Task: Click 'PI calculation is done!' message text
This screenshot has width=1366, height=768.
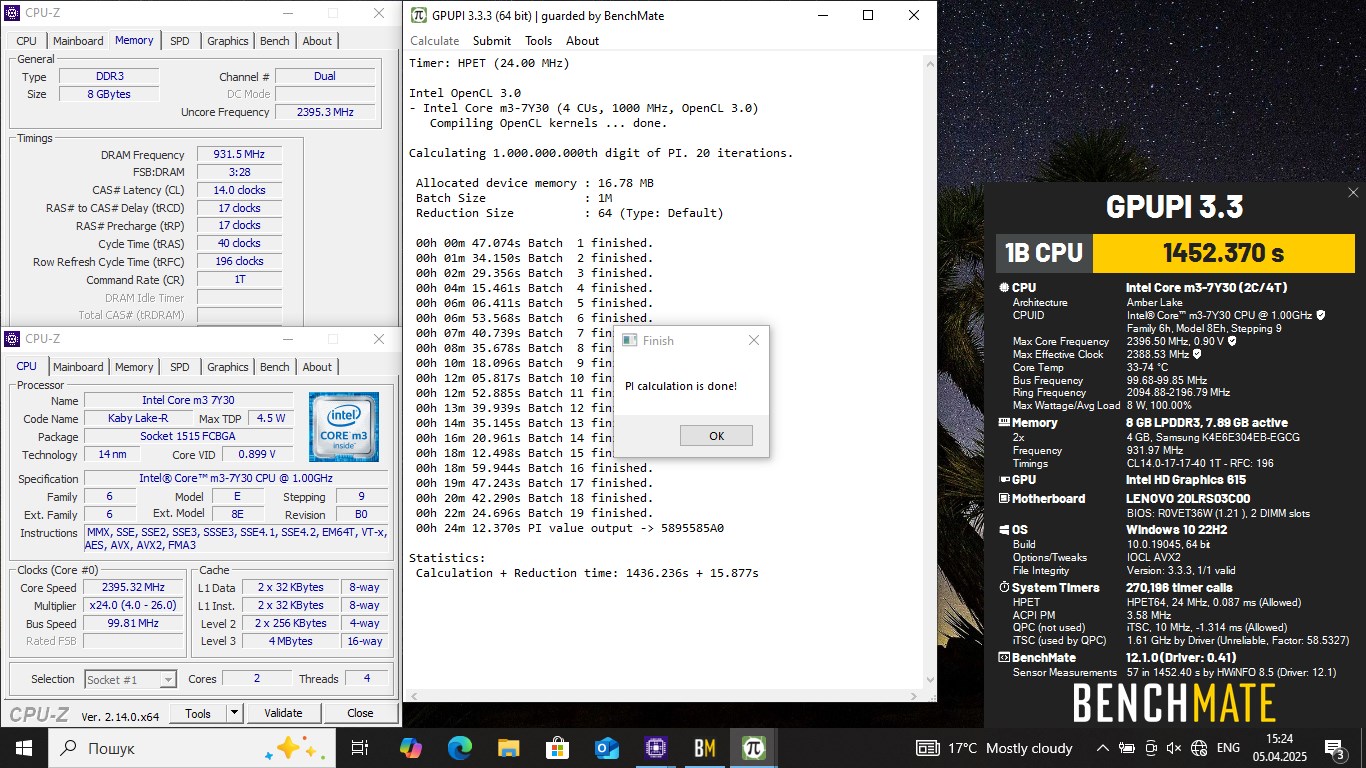Action: [681, 386]
